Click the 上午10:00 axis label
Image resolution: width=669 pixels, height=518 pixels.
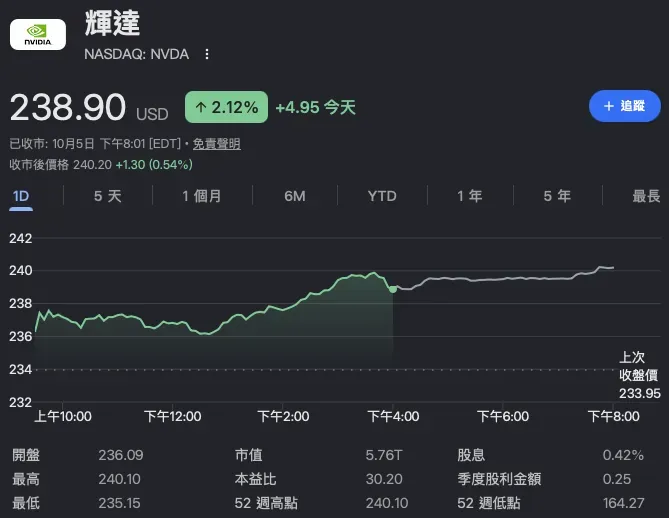(x=63, y=416)
